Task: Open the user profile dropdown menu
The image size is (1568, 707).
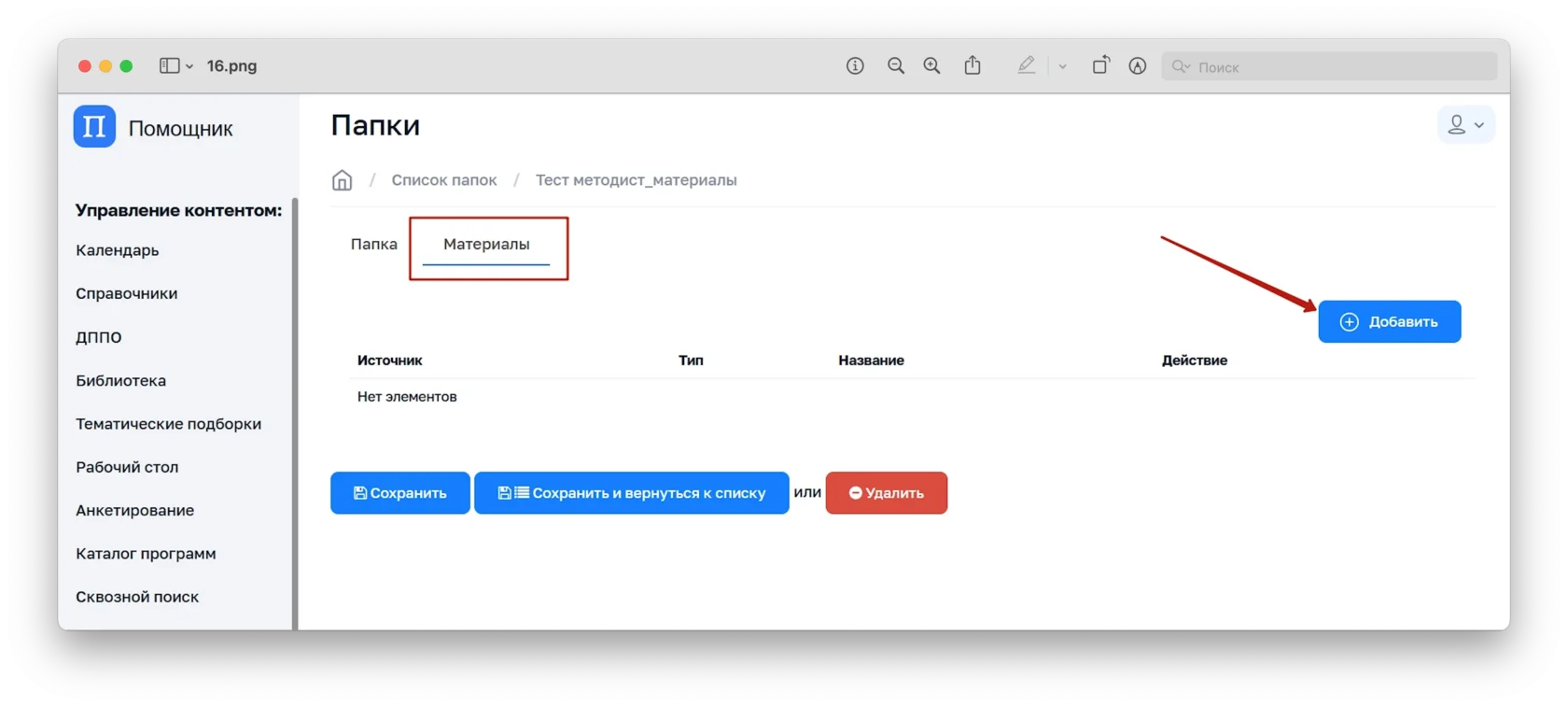Action: pos(1465,125)
